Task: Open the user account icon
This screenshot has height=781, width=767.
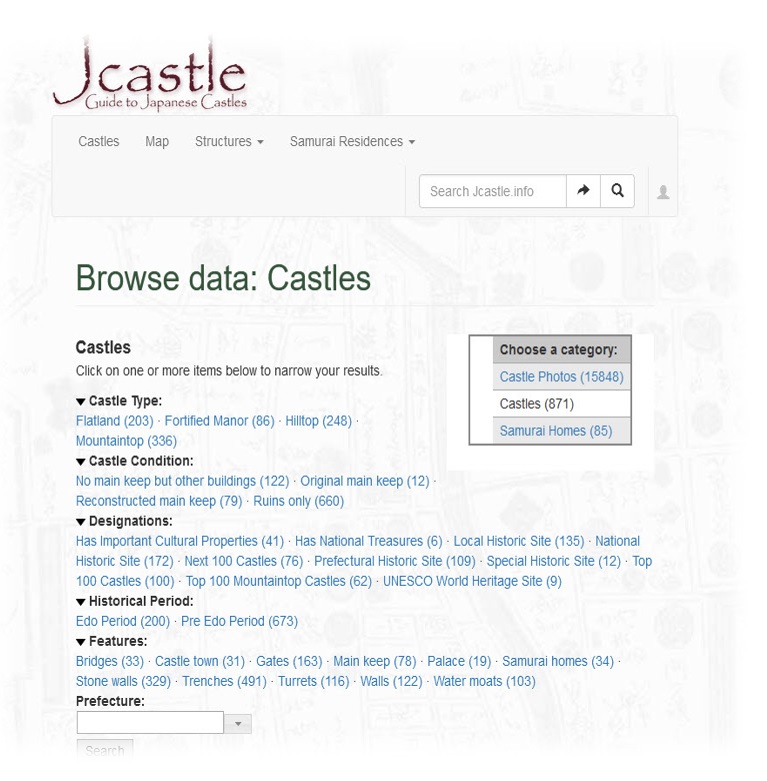Action: coord(662,192)
